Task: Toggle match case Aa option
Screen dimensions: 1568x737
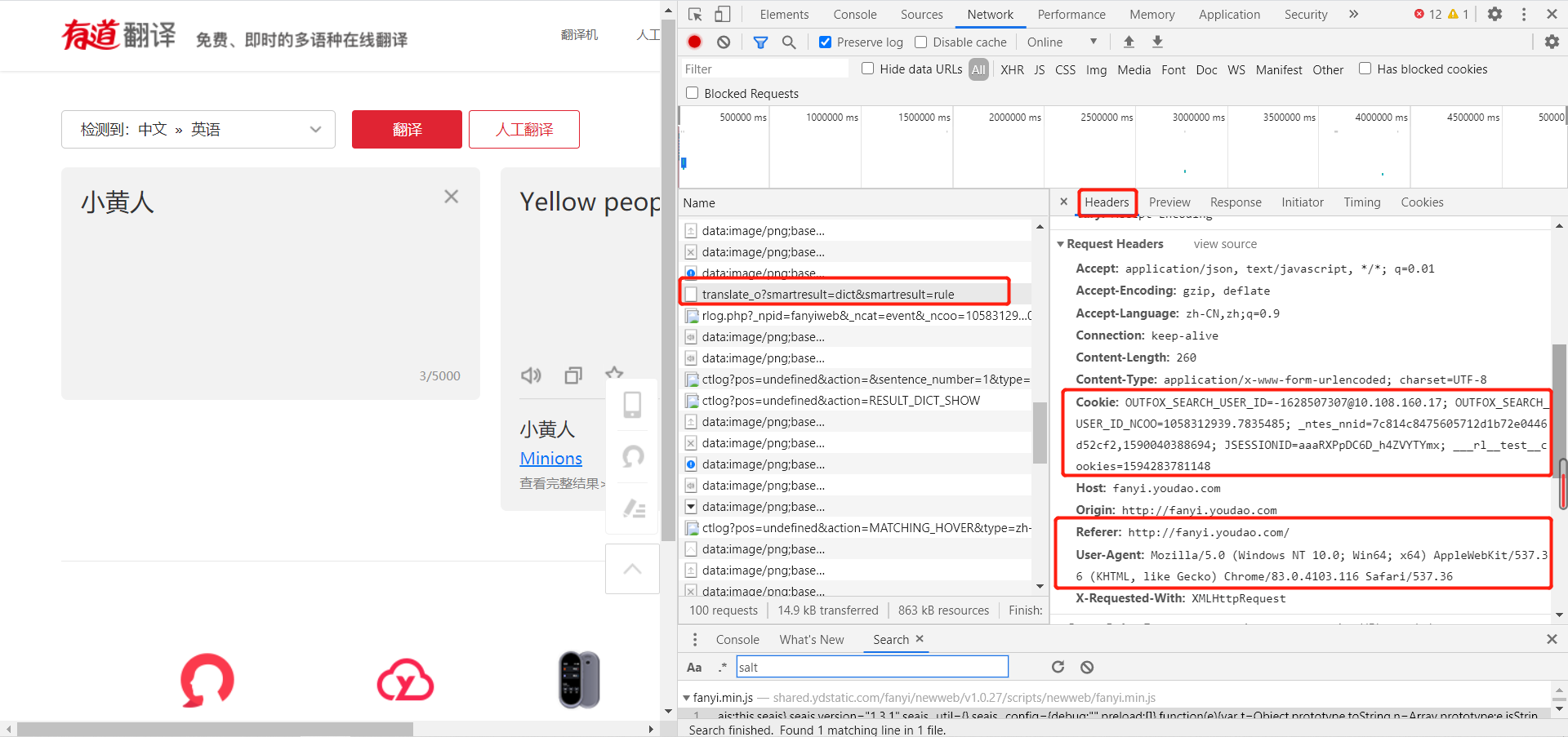Action: (694, 667)
